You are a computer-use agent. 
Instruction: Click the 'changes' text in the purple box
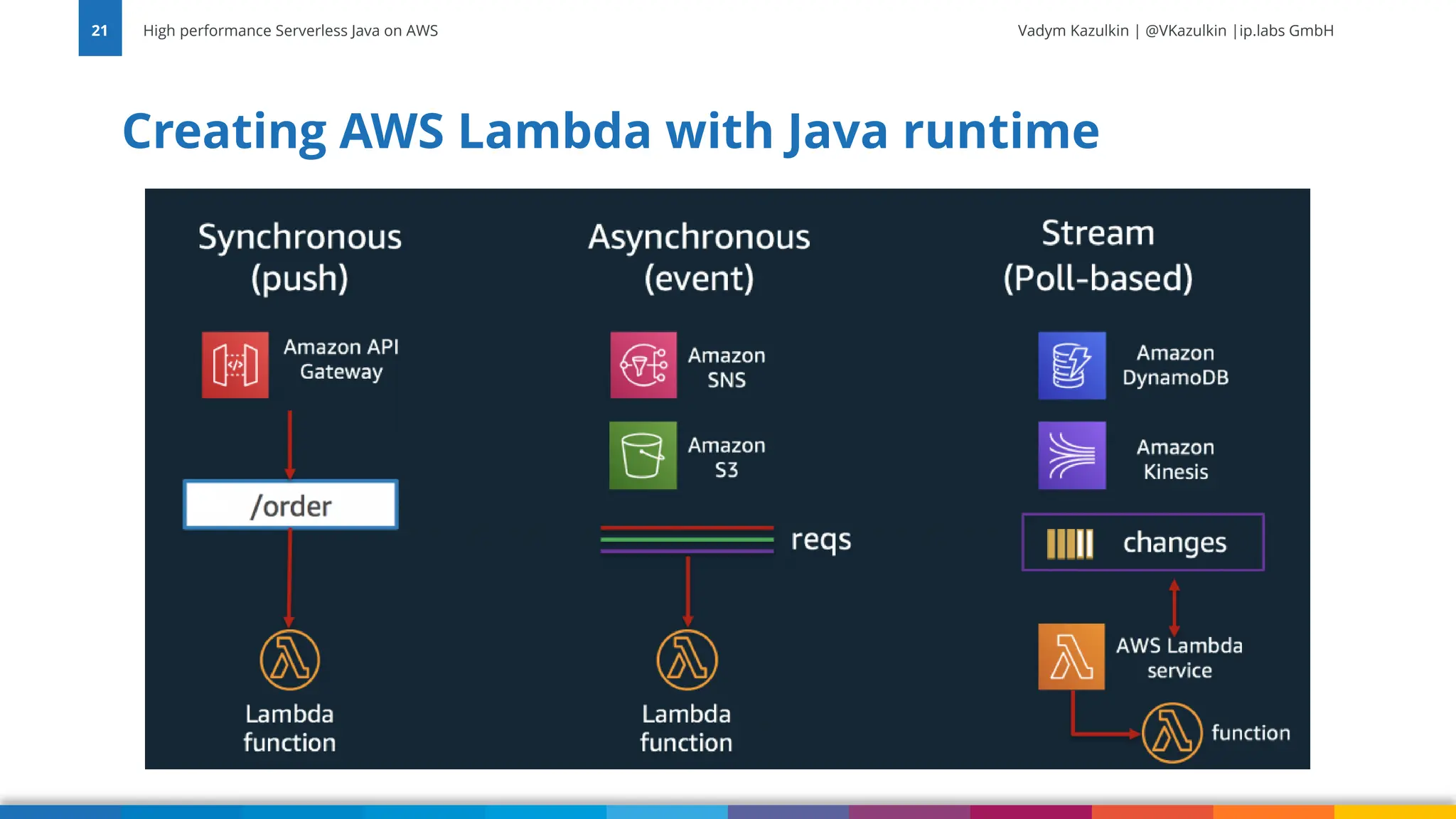coord(1174,542)
